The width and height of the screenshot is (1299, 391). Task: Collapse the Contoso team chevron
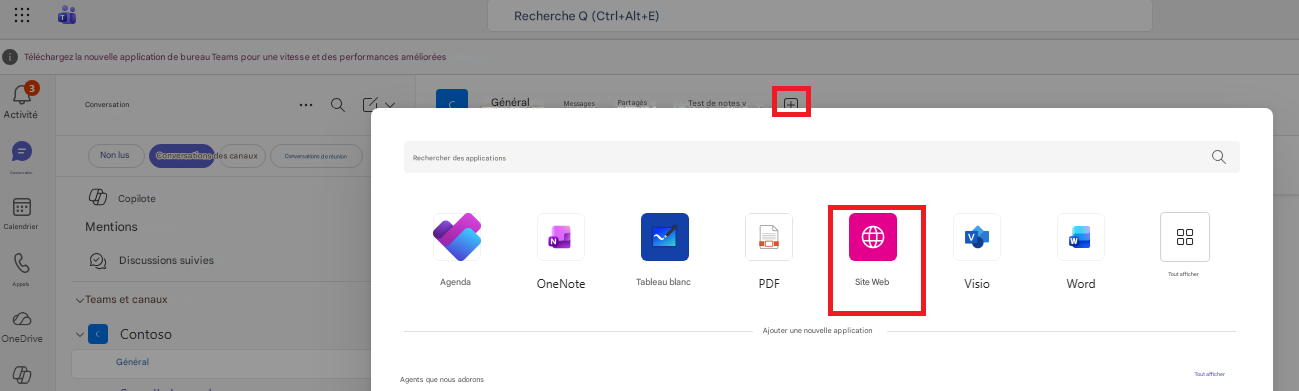pyautogui.click(x=80, y=334)
